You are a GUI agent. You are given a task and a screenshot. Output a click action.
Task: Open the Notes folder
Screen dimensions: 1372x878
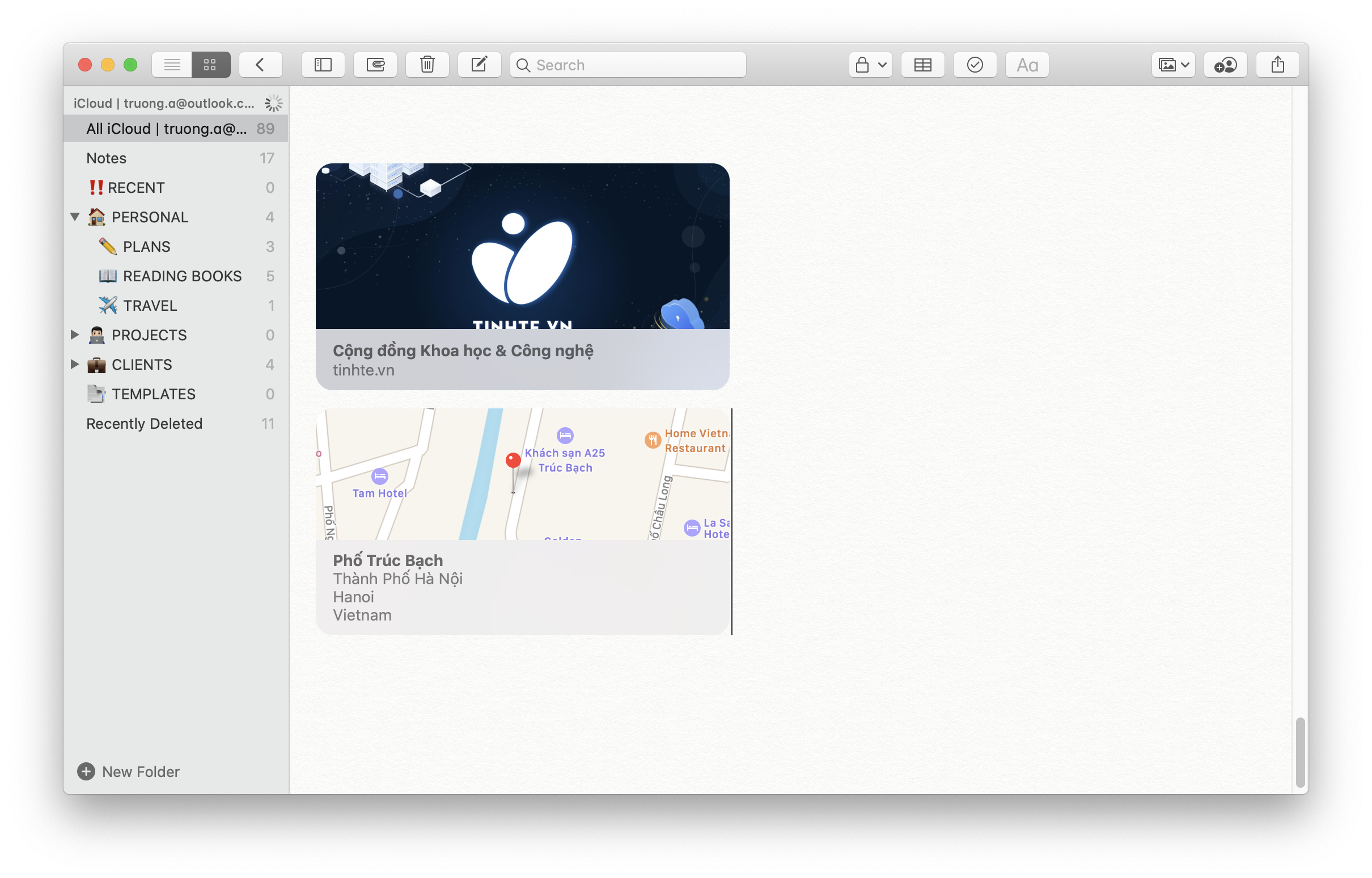(176, 158)
